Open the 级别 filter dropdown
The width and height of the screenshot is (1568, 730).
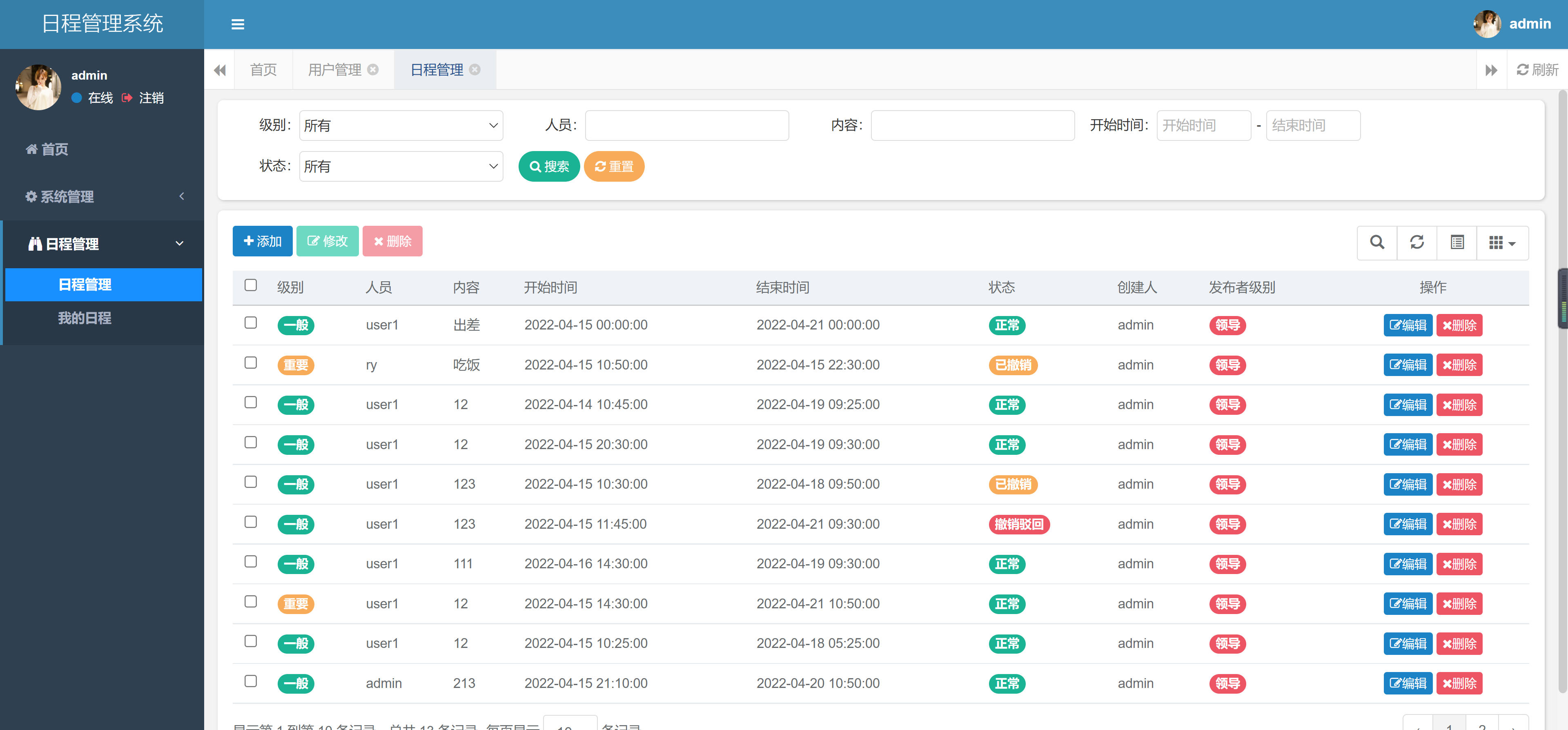401,125
